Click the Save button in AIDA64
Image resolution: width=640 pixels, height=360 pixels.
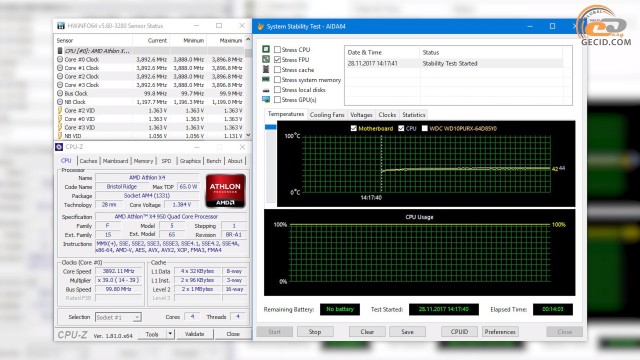407,332
